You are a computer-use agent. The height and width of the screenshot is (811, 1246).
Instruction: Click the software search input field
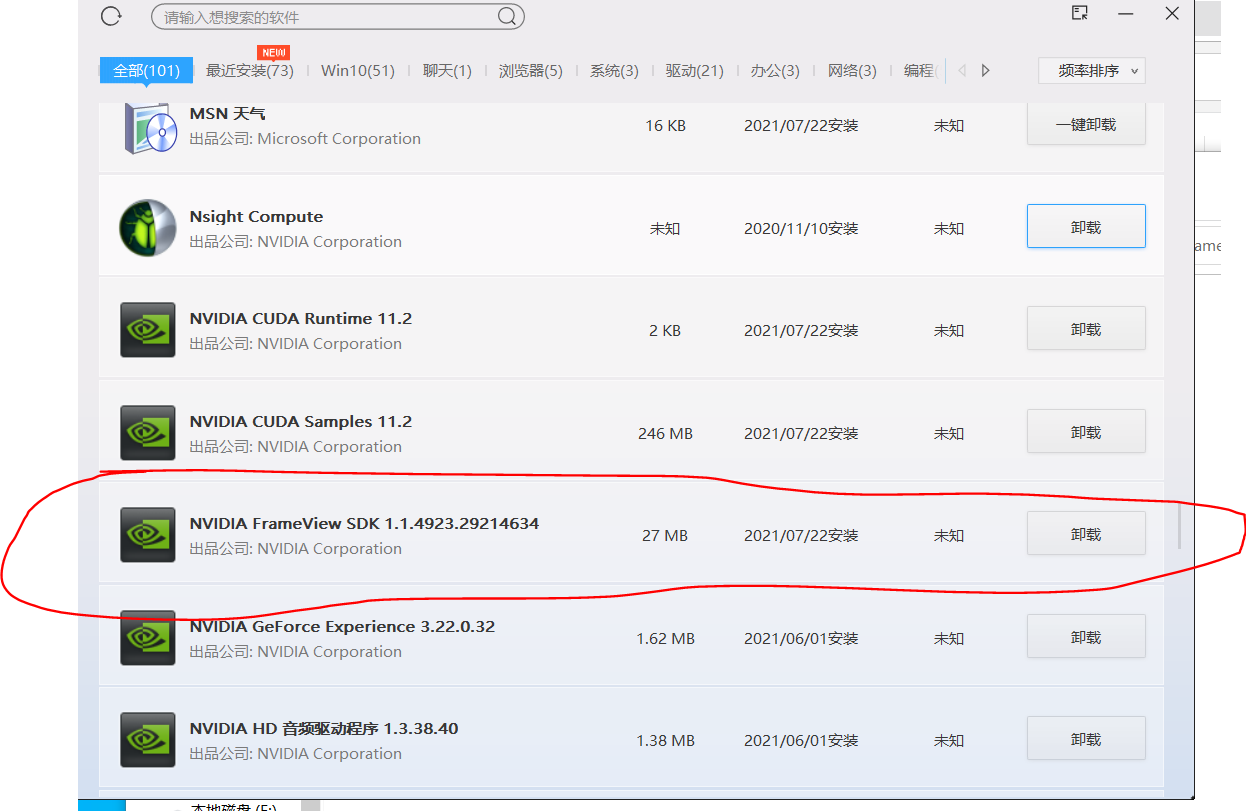click(337, 16)
